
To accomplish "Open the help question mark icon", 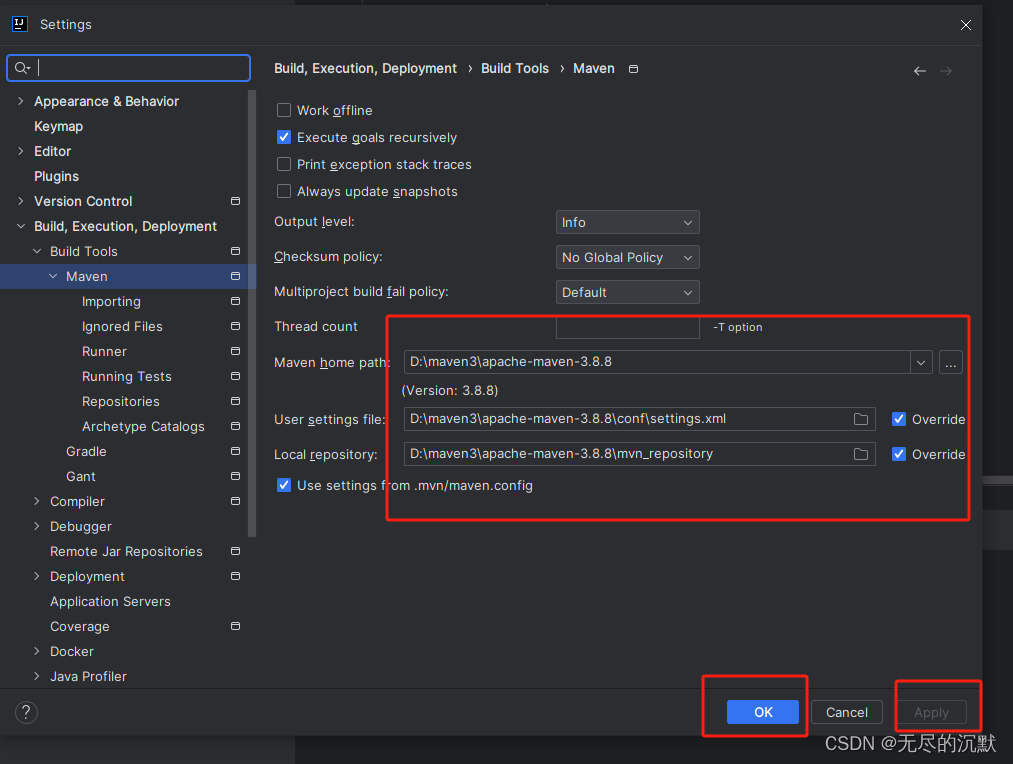I will (x=26, y=712).
